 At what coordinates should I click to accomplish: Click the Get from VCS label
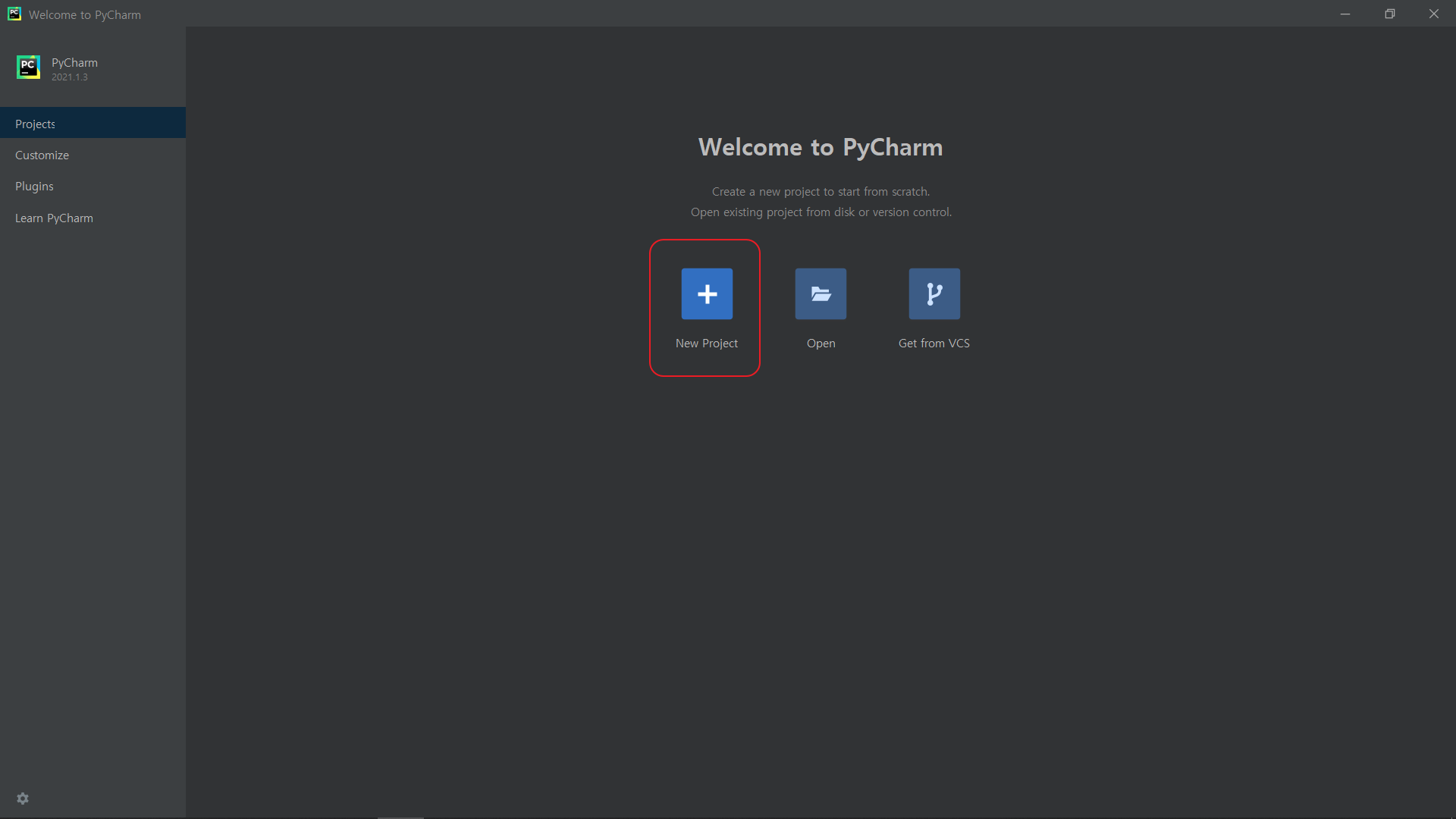coord(934,343)
